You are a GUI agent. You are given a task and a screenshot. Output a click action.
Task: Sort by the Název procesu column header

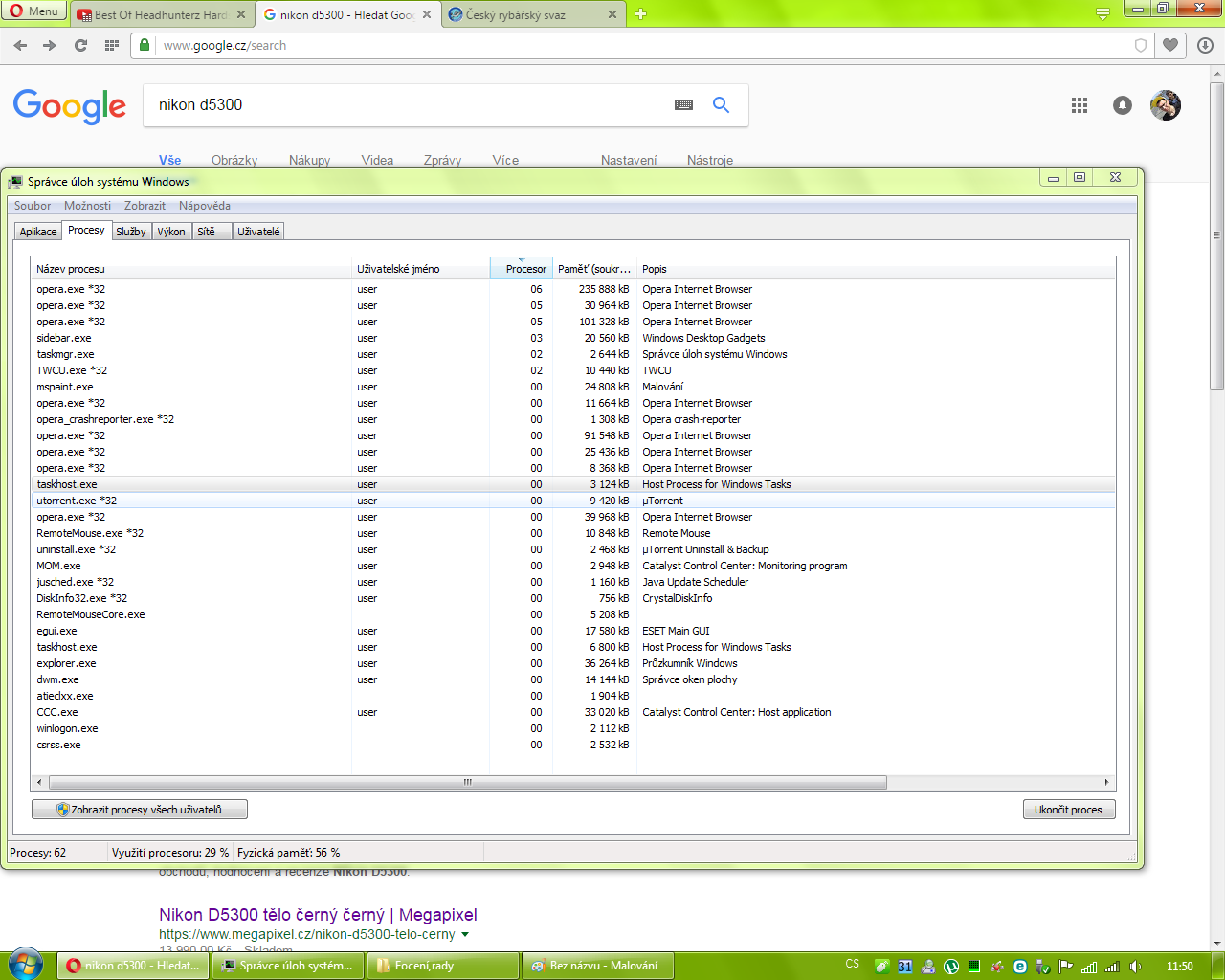tap(190, 269)
